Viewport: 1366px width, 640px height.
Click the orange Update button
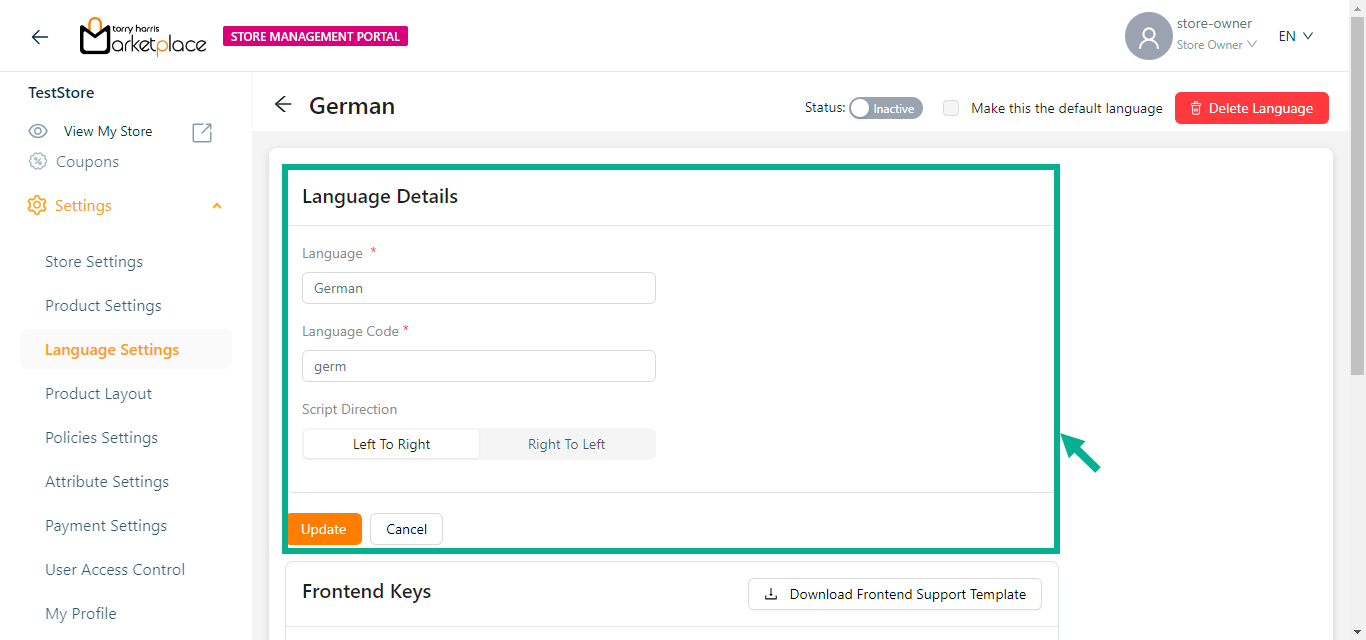(x=324, y=529)
